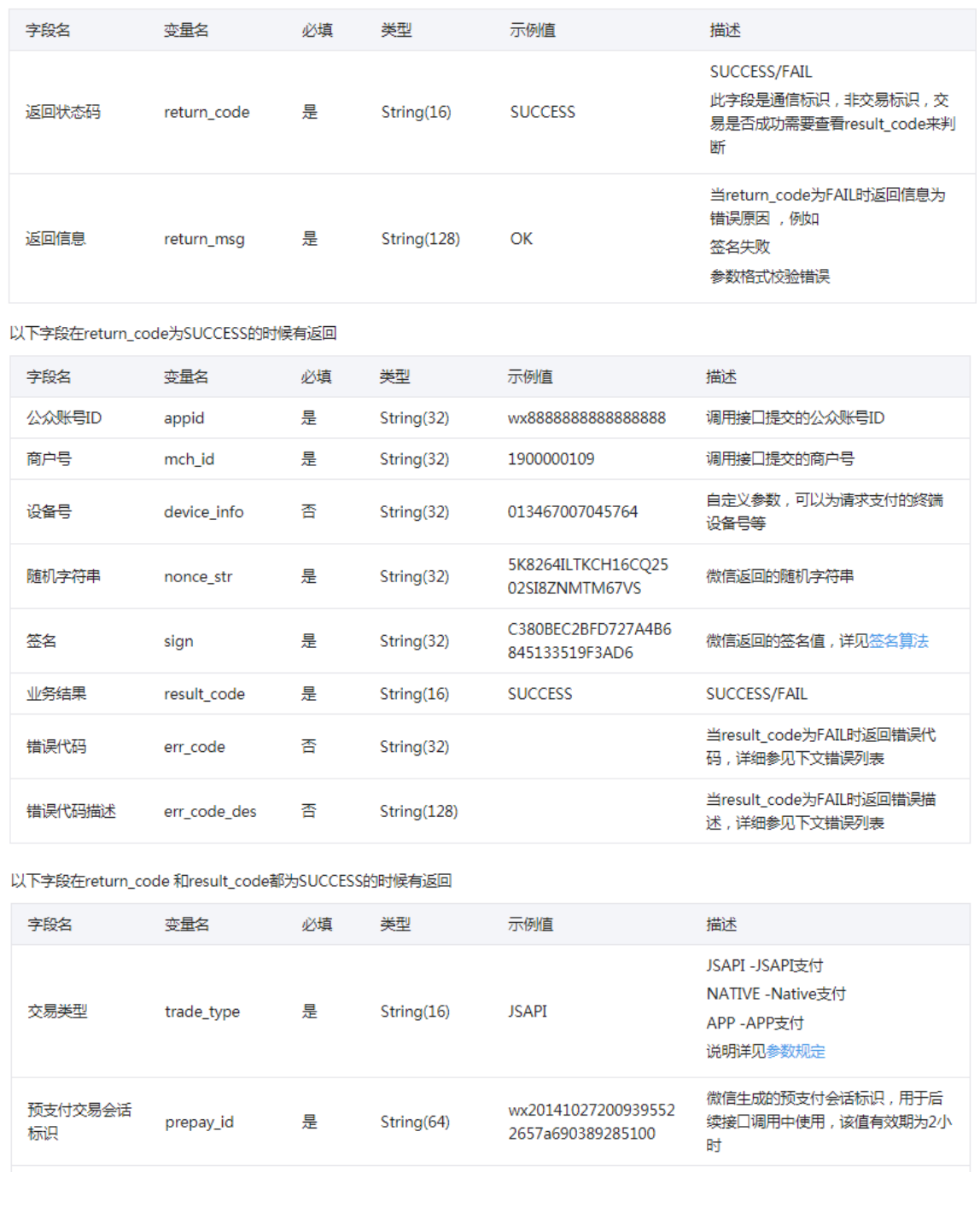Select the prepay_id variable name
This screenshot has height=1213, width=980.
pyautogui.click(x=199, y=1123)
